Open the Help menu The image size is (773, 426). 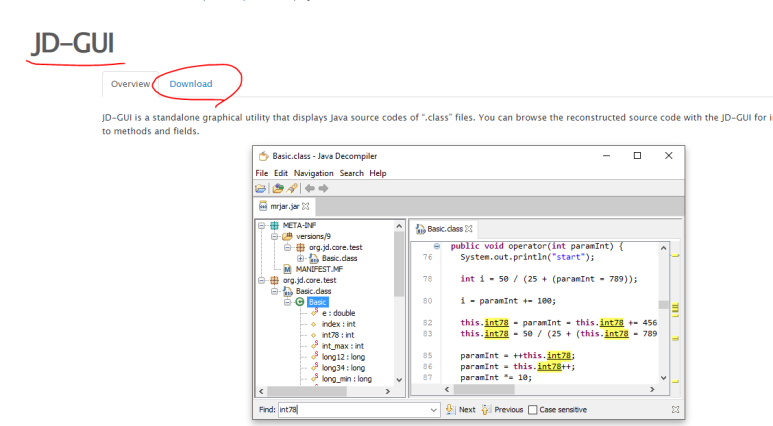coord(378,173)
